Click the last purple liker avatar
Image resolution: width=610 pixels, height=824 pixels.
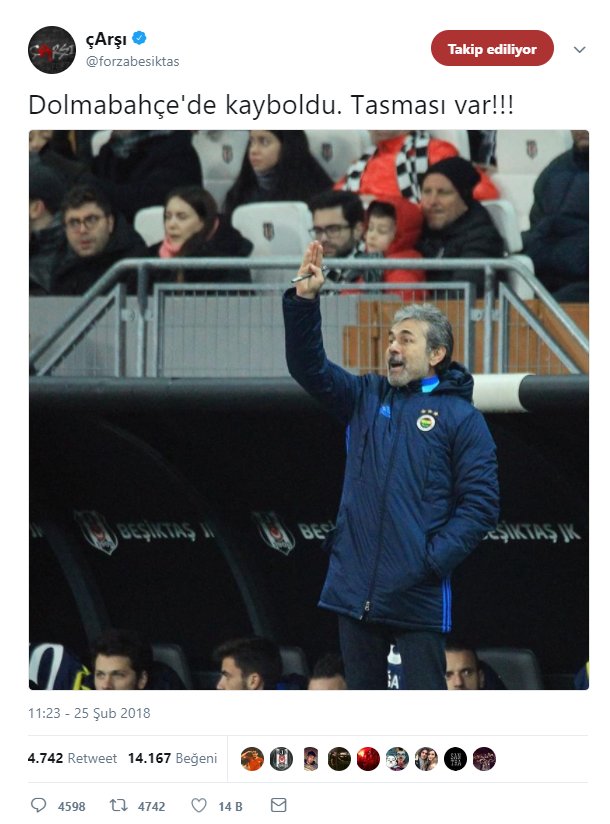(484, 759)
